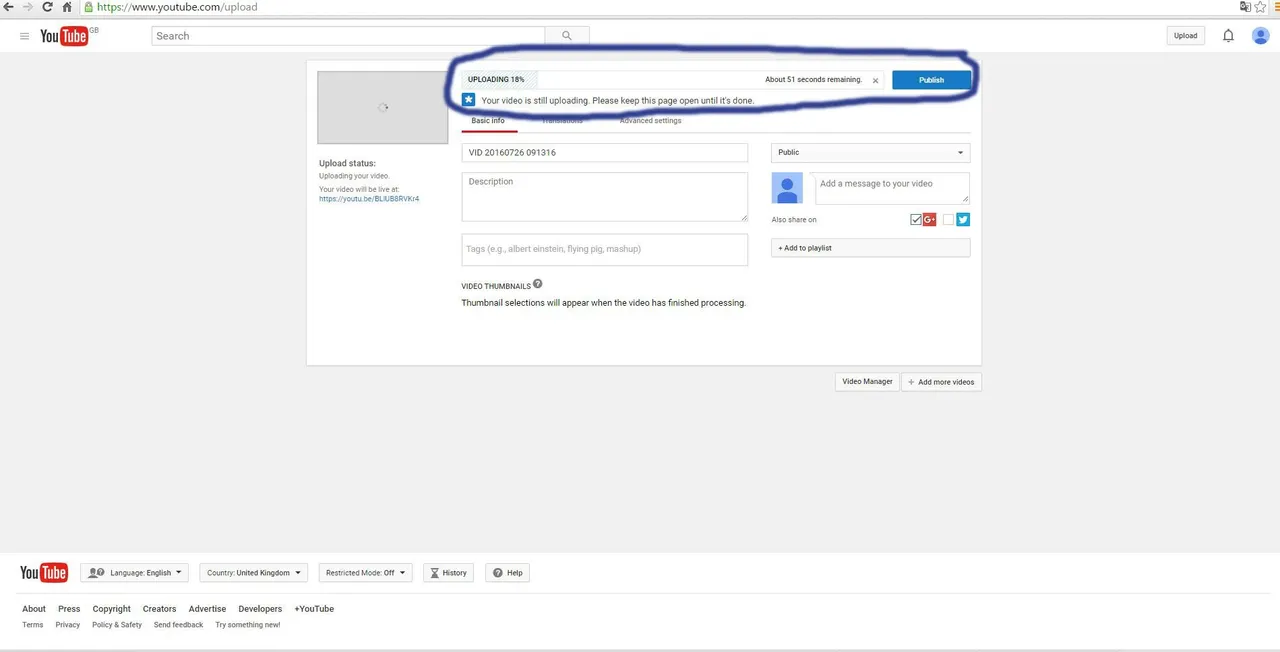Click the video title field VID 20160726 091316
This screenshot has height=652, width=1280.
605,153
